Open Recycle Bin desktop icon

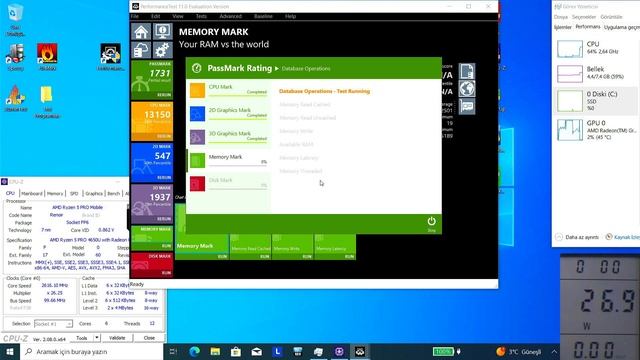[15, 18]
